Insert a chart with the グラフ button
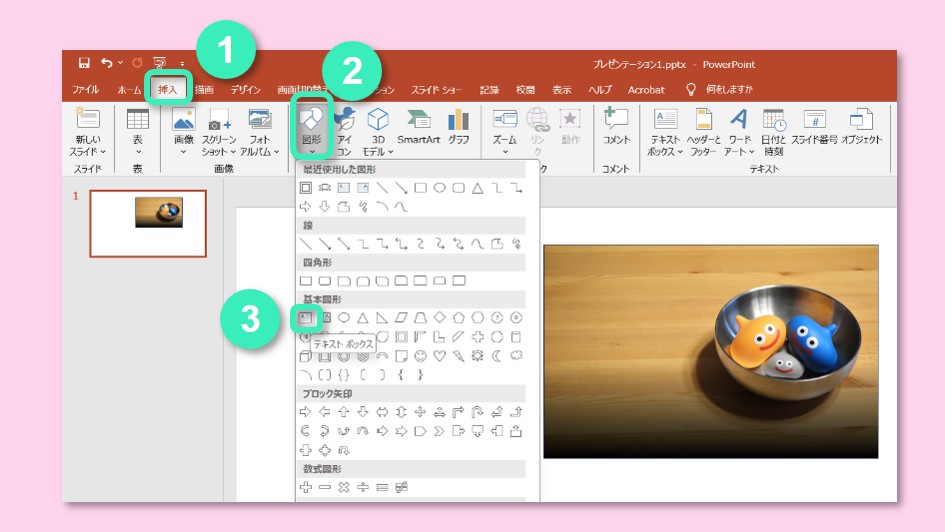Image resolution: width=945 pixels, height=532 pixels. [x=458, y=127]
